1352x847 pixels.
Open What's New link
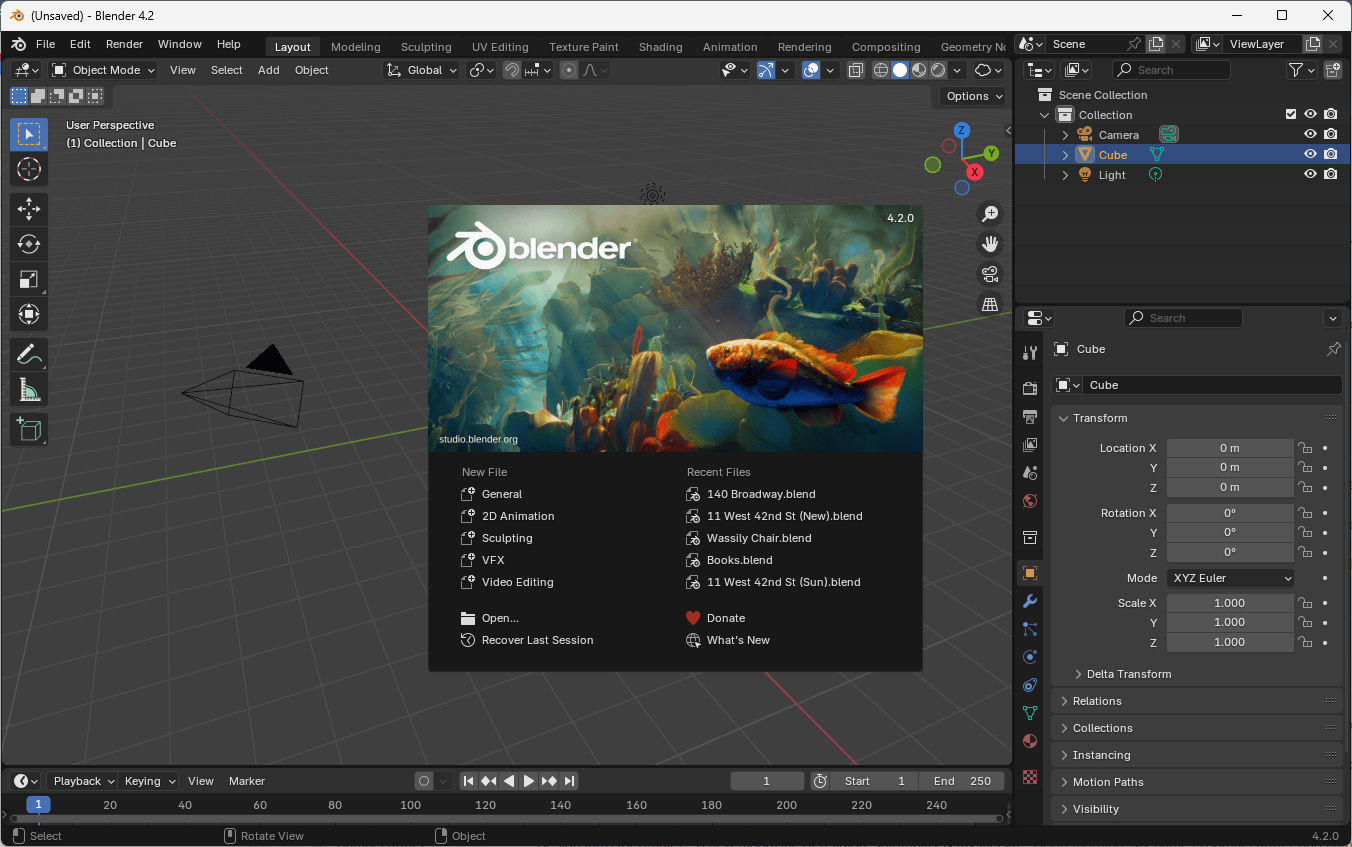738,640
